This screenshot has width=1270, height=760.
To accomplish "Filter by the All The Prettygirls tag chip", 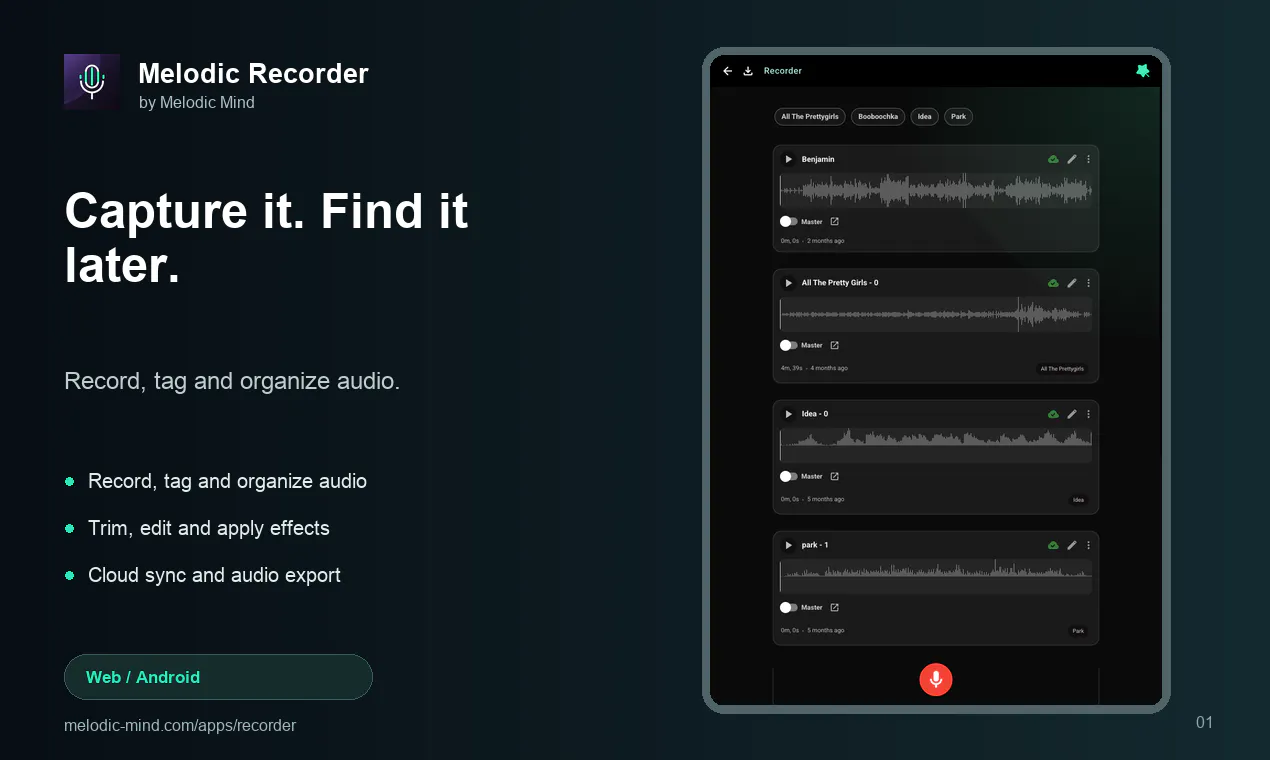I will tap(810, 117).
